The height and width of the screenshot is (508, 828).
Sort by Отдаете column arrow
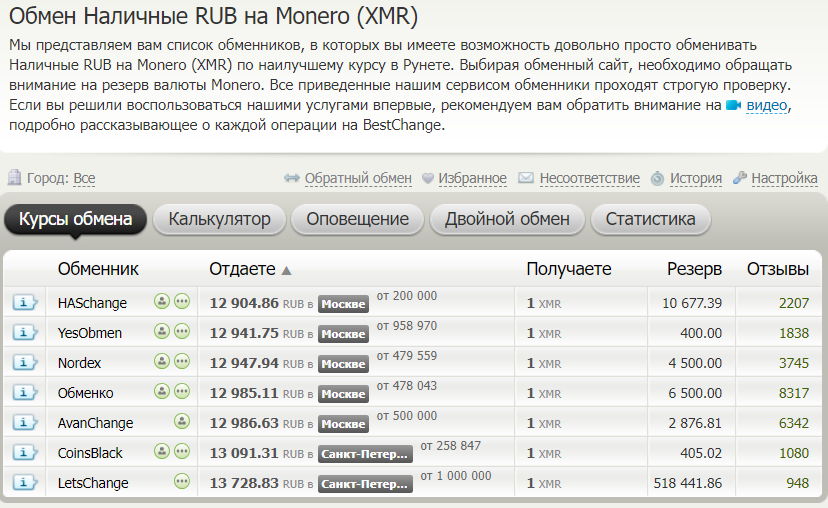point(286,271)
